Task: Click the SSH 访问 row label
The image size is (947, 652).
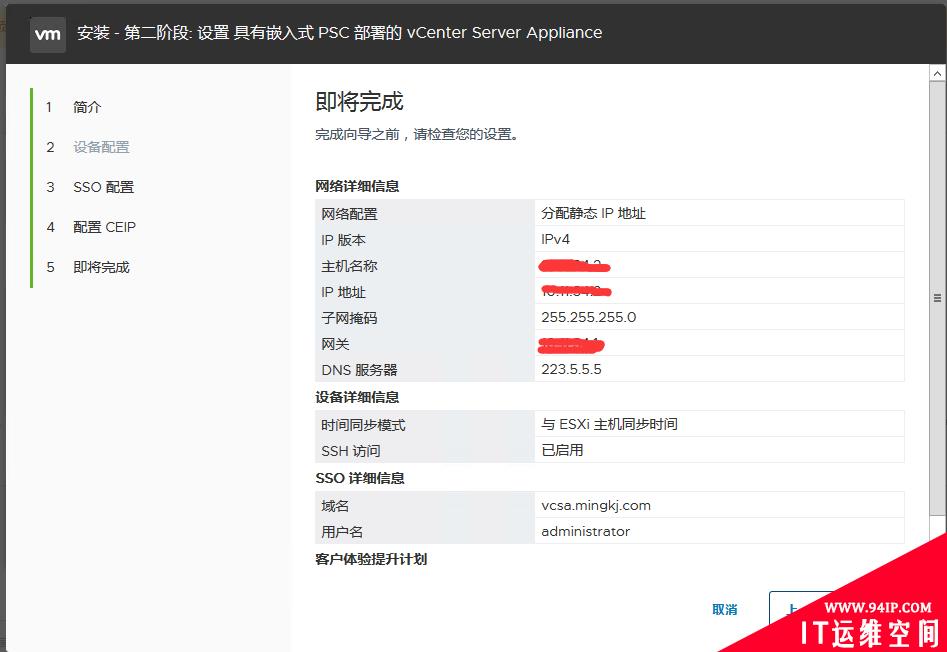Action: pos(351,451)
